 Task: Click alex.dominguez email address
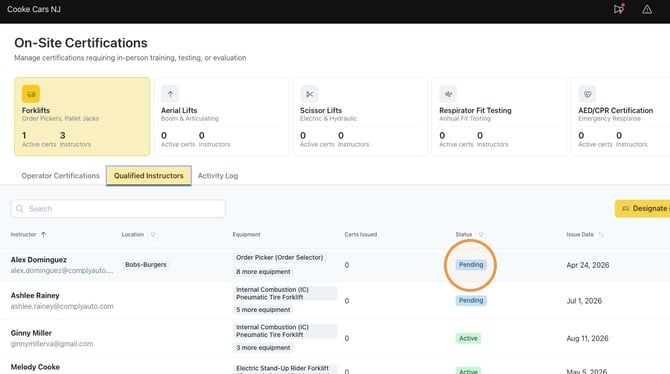point(62,270)
